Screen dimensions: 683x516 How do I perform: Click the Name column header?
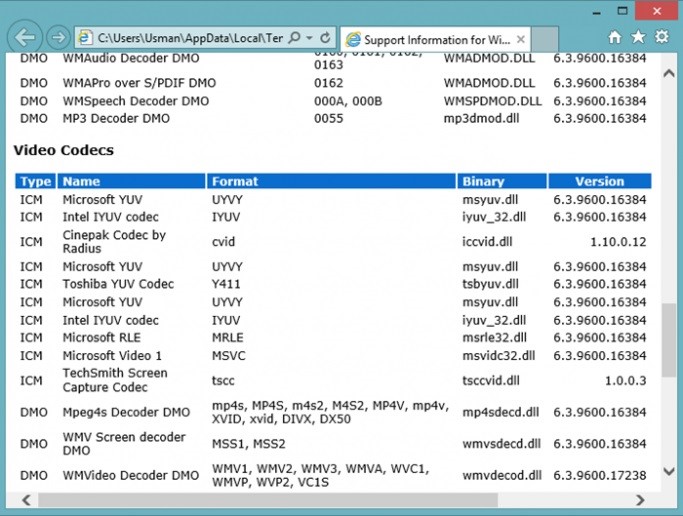[x=131, y=181]
